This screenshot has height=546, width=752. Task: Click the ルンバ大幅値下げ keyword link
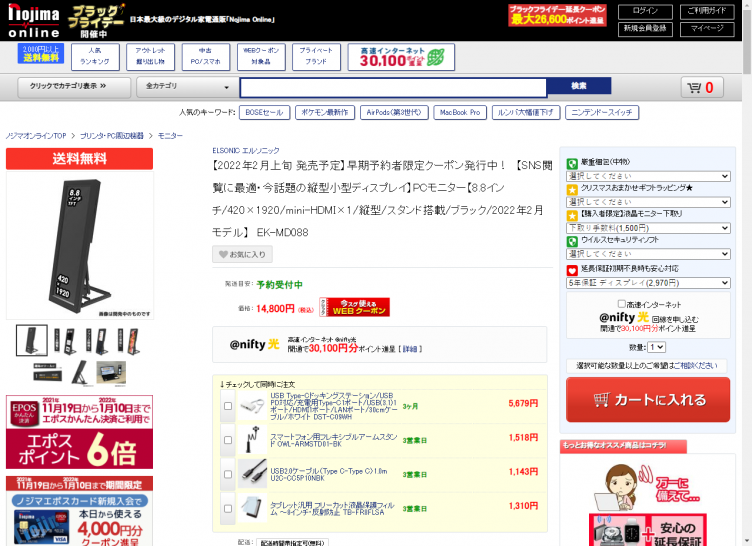coord(526,113)
